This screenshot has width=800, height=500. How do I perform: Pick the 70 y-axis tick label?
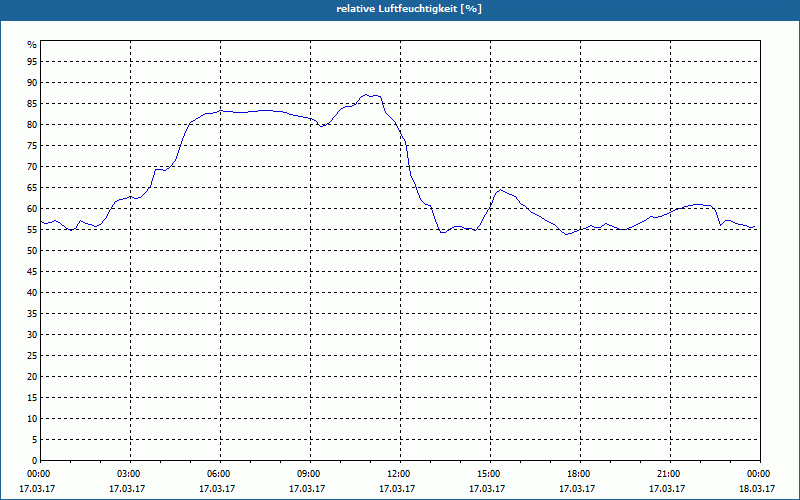[32, 167]
